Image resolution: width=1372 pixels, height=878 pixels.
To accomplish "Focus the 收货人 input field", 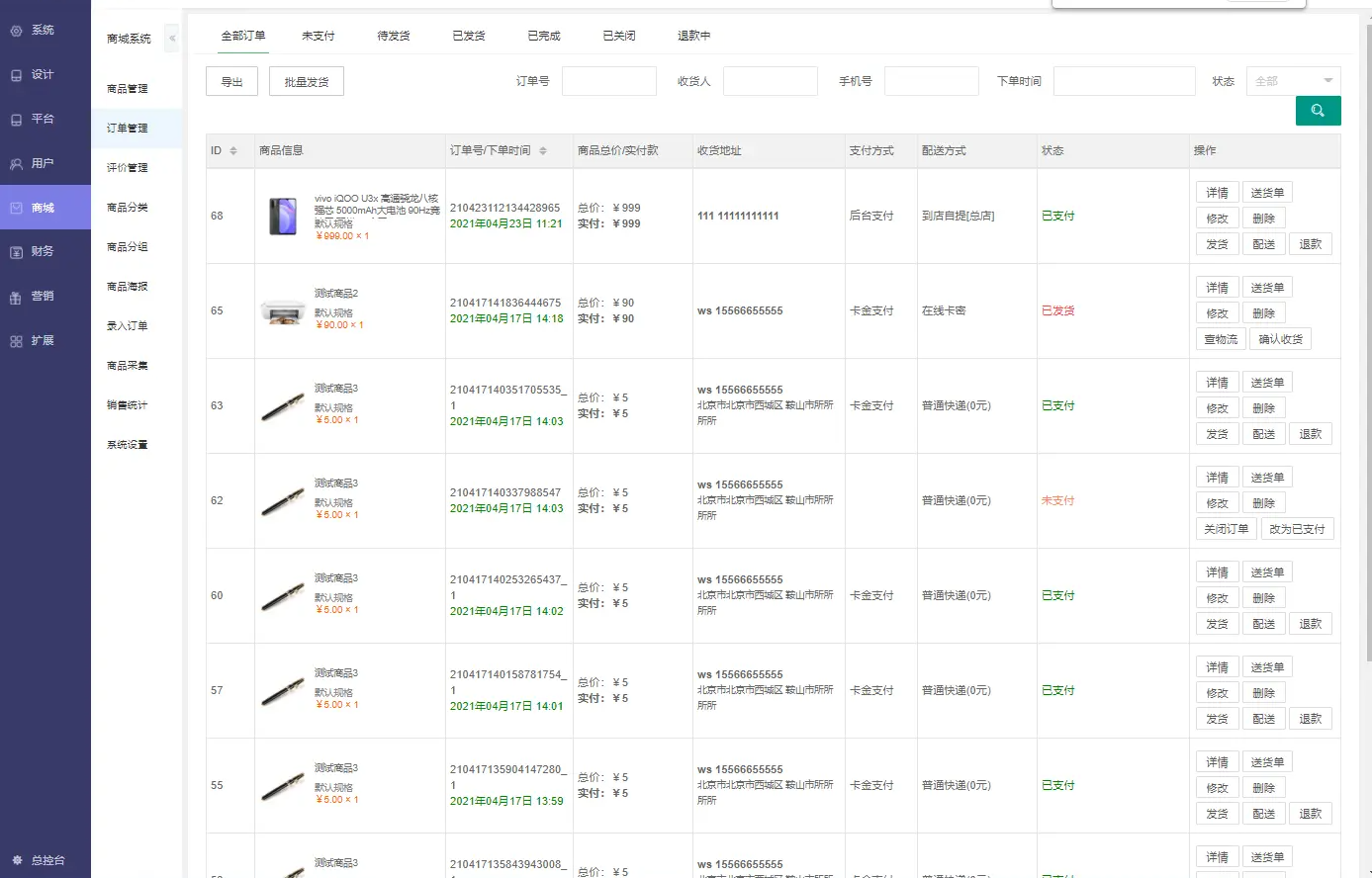I will tap(771, 81).
